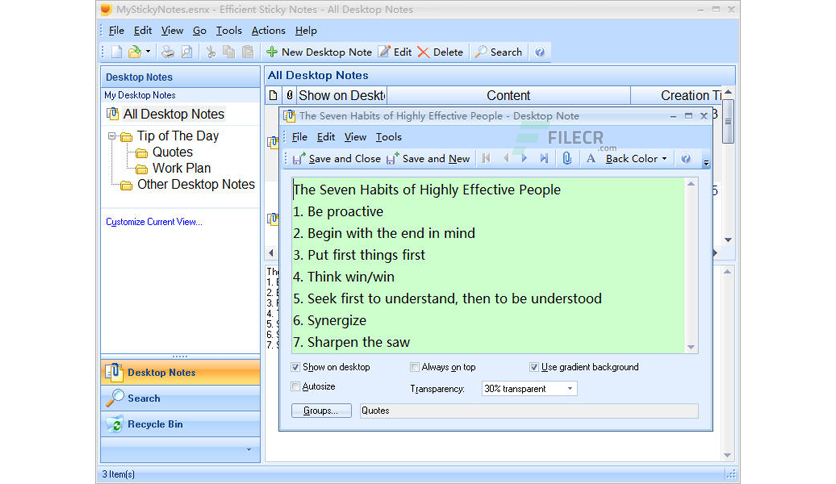The height and width of the screenshot is (484, 836).
Task: Switch to Search navigation pane
Action: click(x=180, y=398)
